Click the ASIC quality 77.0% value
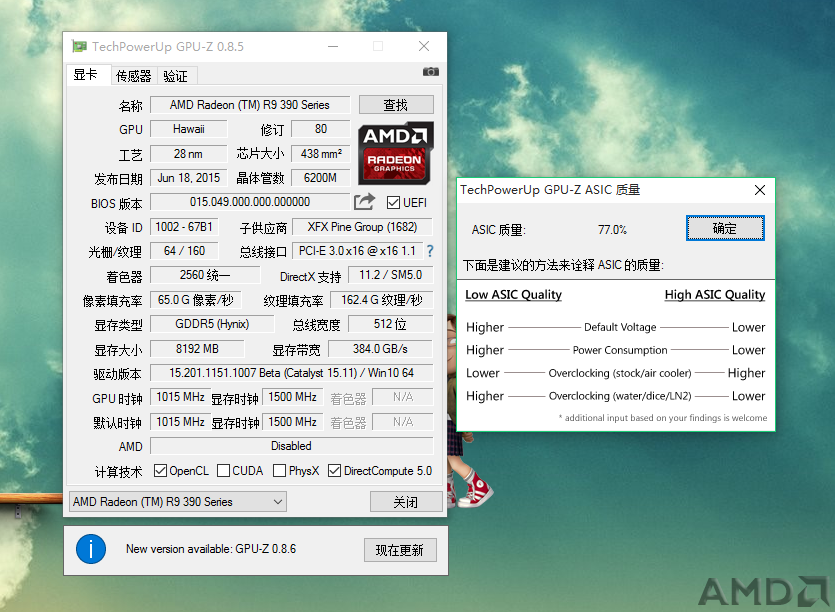The image size is (835, 612). point(612,230)
